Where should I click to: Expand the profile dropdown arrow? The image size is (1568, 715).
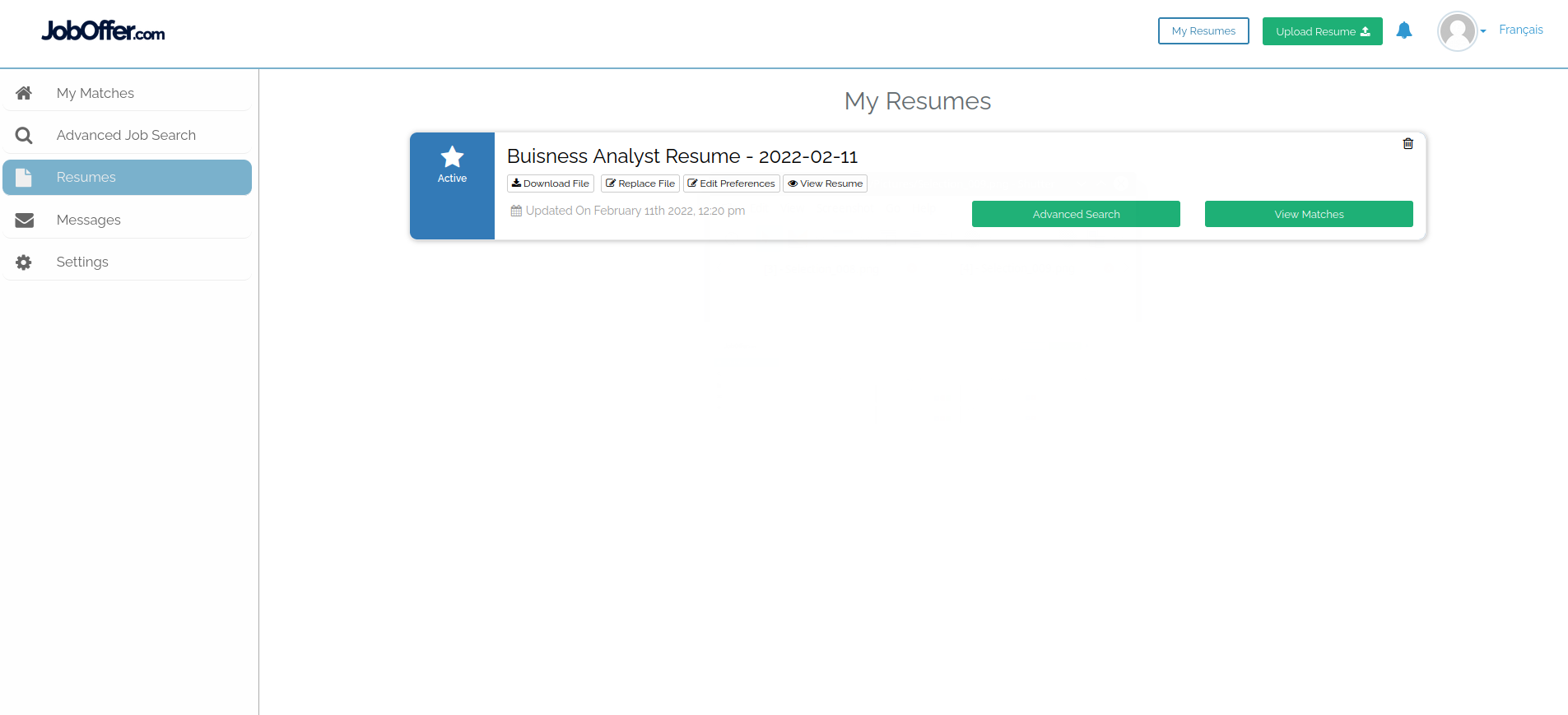1483,31
